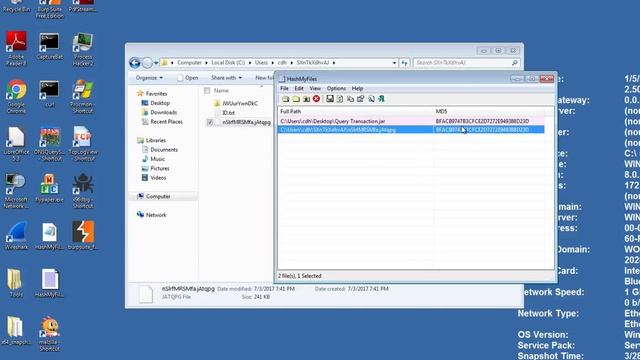Open the Share with dropdown
Image resolution: width=640 pixels, height=360 pixels.
[x=226, y=78]
